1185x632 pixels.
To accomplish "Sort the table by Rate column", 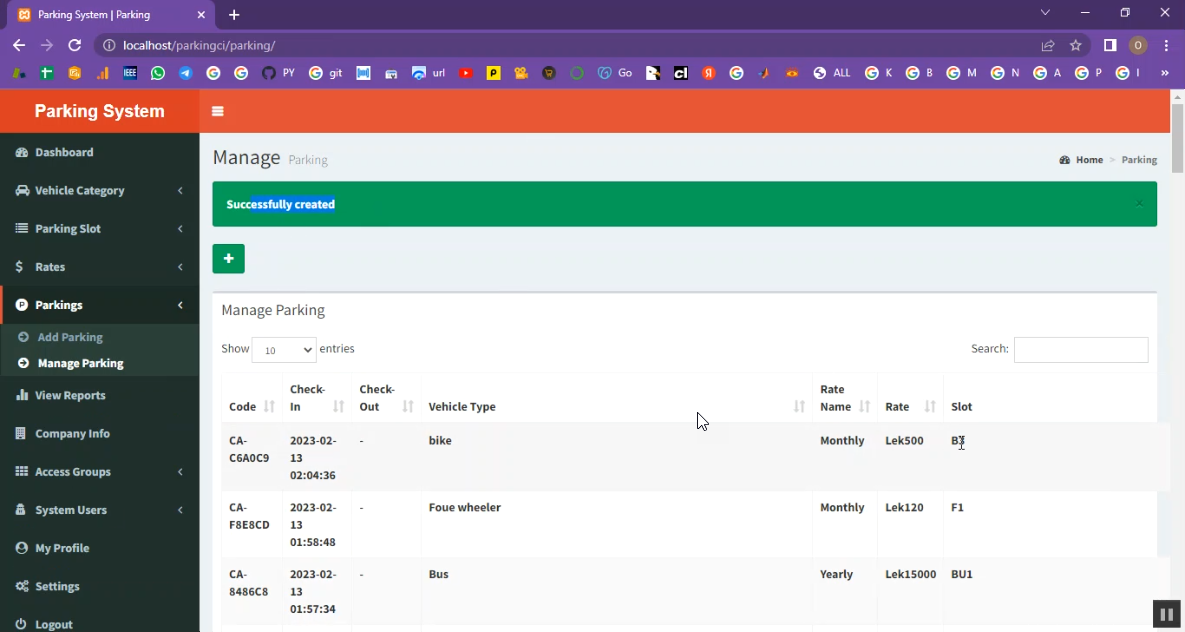I will [x=910, y=407].
